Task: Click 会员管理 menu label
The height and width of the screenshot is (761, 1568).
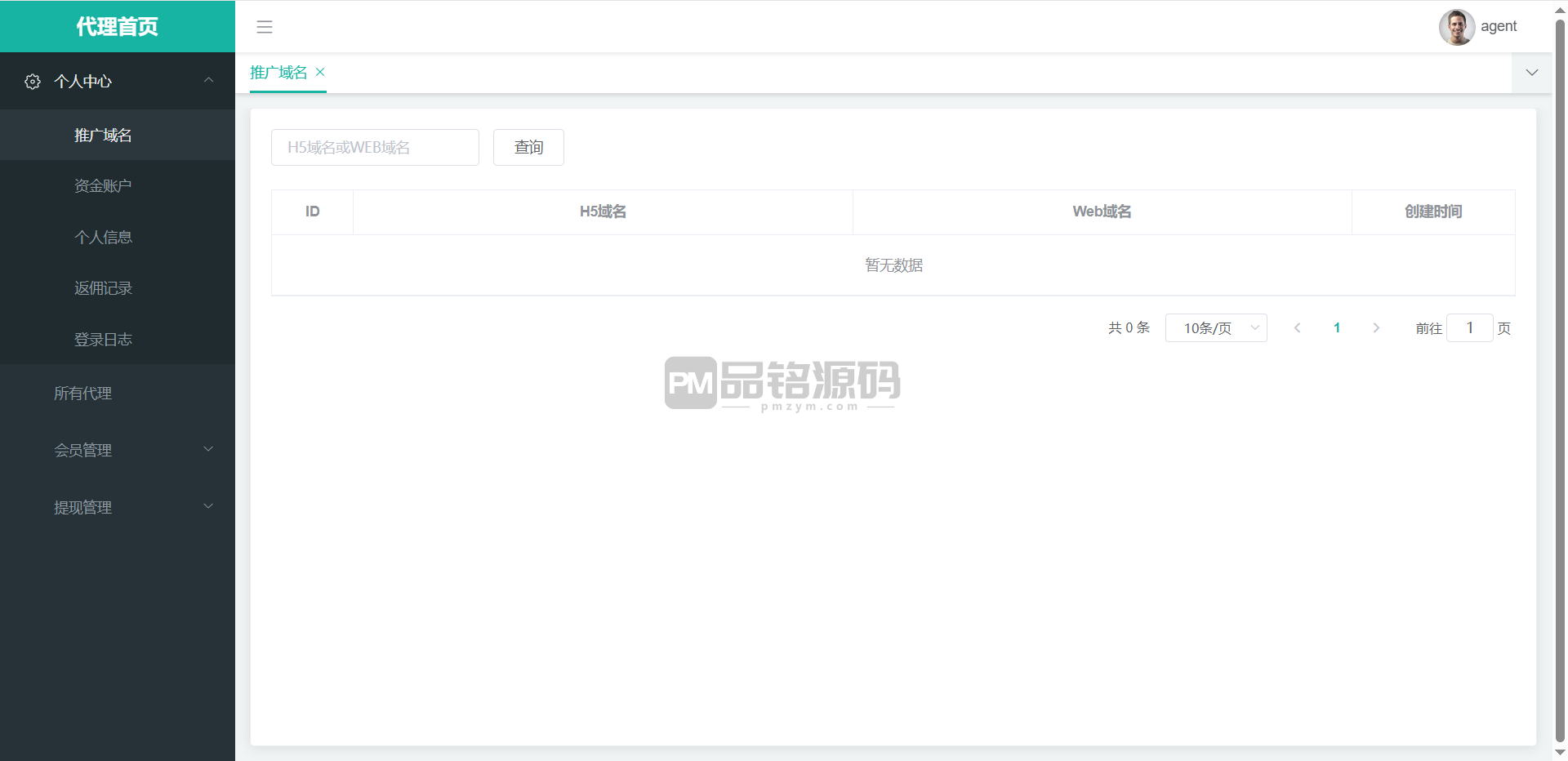Action: (x=83, y=450)
